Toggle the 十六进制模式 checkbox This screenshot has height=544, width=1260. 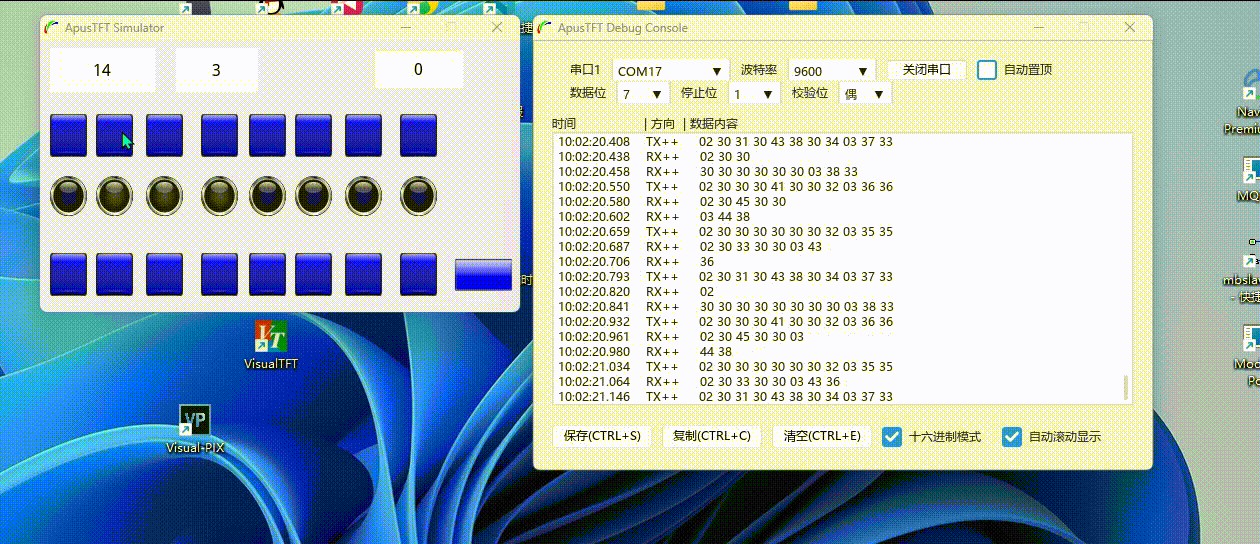point(892,436)
